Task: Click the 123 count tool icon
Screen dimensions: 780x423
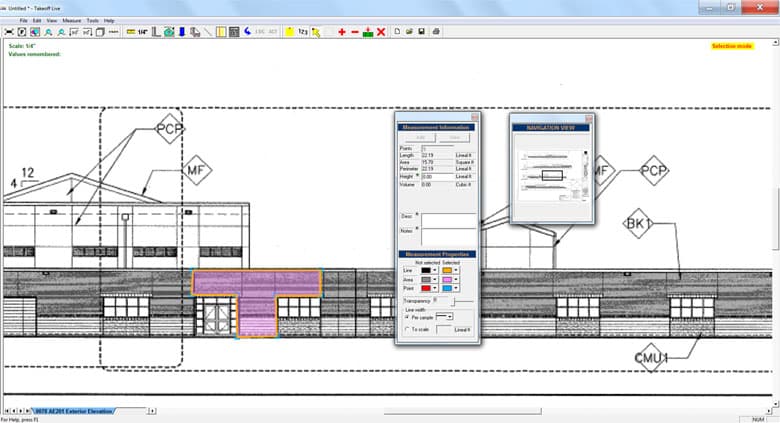Action: click(302, 32)
